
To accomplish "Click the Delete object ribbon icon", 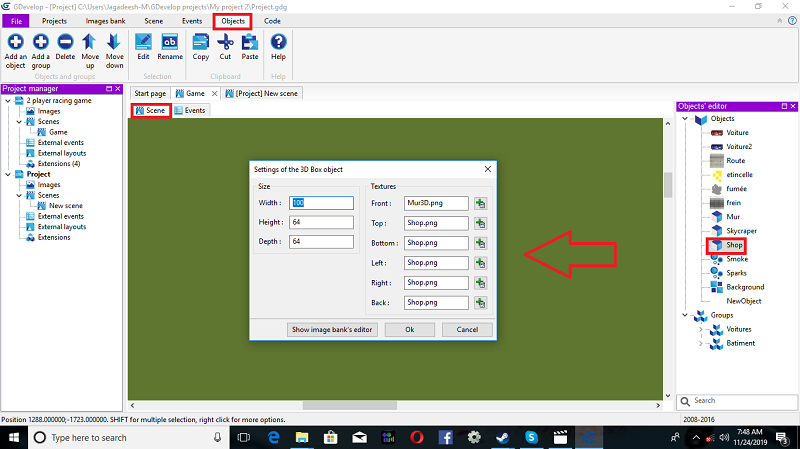I will coord(65,42).
